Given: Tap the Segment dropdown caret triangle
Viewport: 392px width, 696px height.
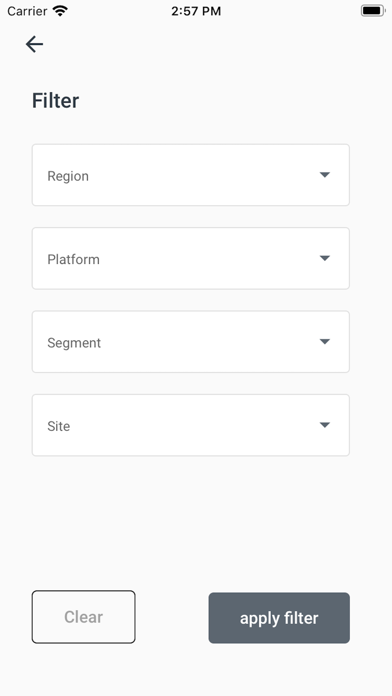Looking at the screenshot, I should pos(325,342).
